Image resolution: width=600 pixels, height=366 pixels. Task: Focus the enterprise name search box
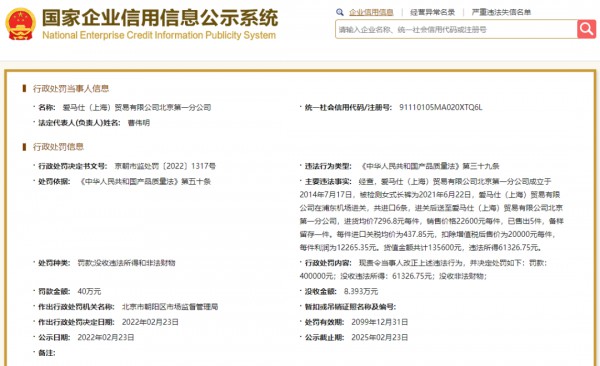pyautogui.click(x=456, y=29)
